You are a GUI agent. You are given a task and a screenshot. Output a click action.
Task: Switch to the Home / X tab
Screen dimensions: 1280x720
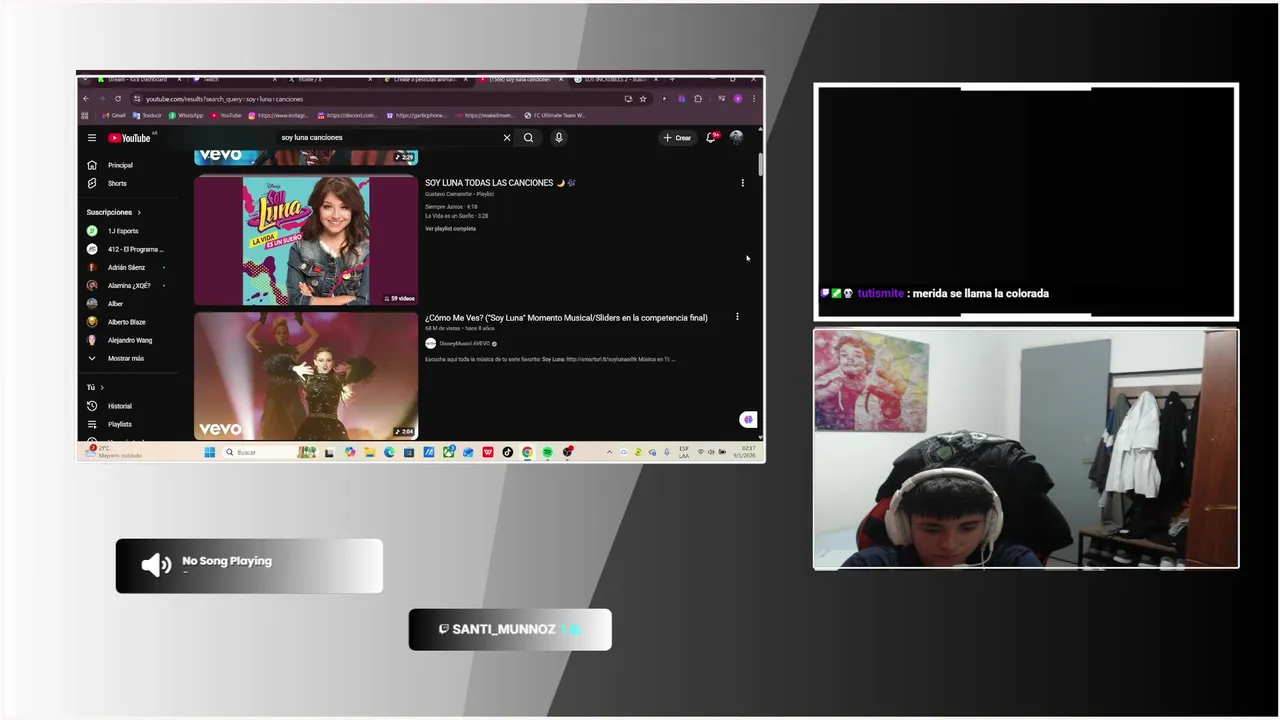[x=330, y=79]
